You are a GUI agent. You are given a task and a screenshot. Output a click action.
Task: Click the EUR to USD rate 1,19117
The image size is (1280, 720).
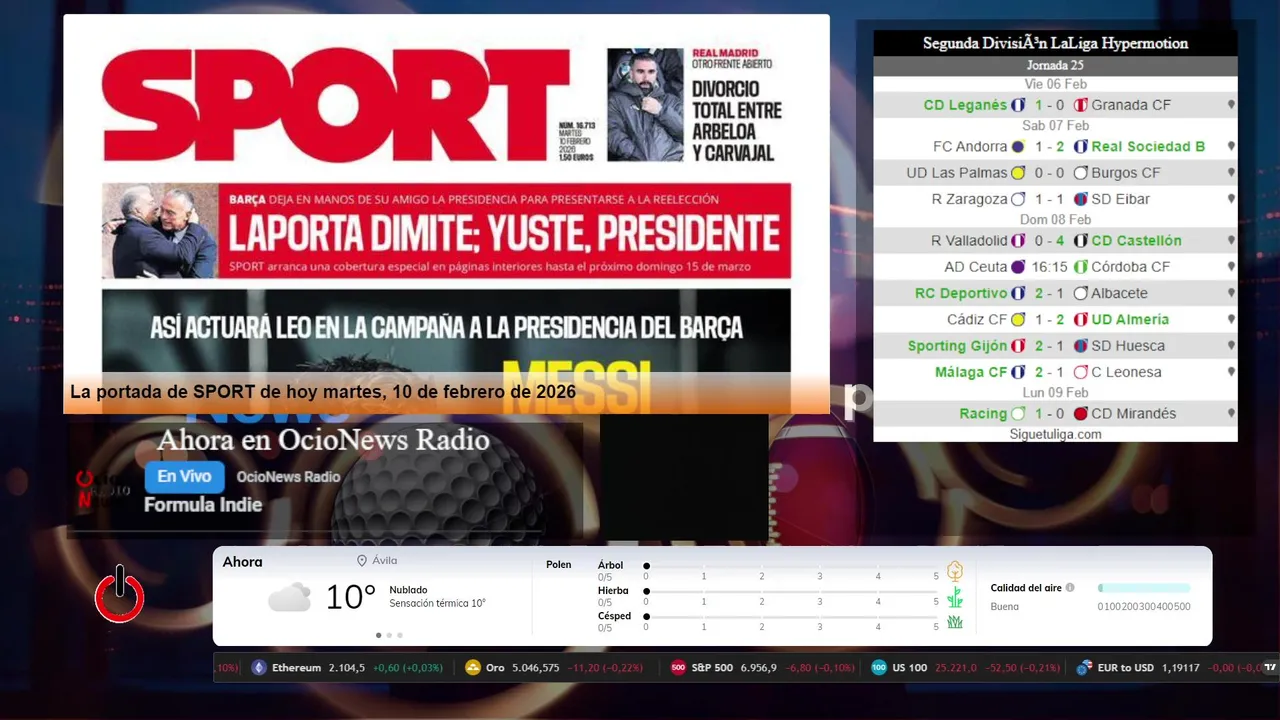tap(1181, 668)
